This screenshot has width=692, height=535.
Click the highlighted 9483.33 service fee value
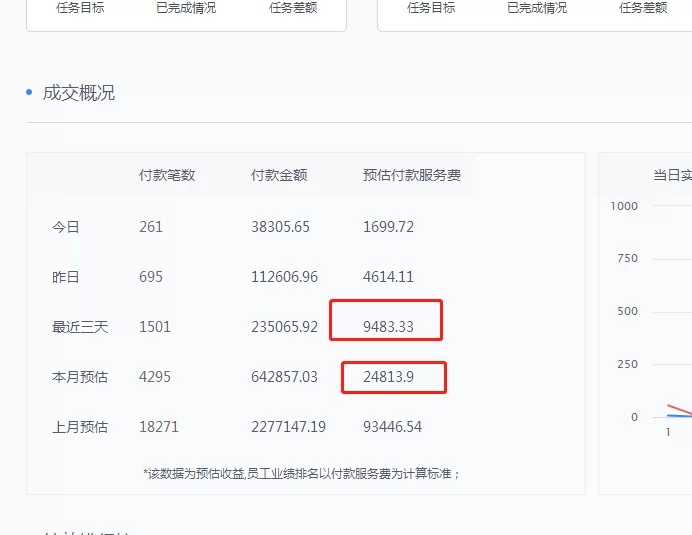388,327
